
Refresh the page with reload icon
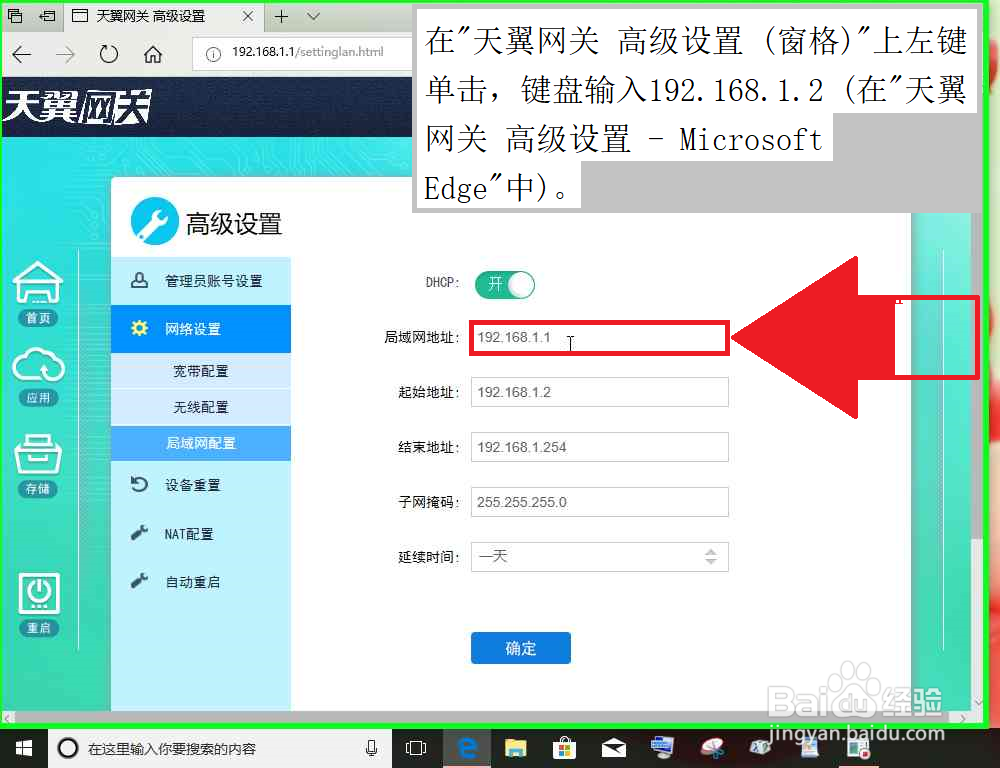[109, 55]
